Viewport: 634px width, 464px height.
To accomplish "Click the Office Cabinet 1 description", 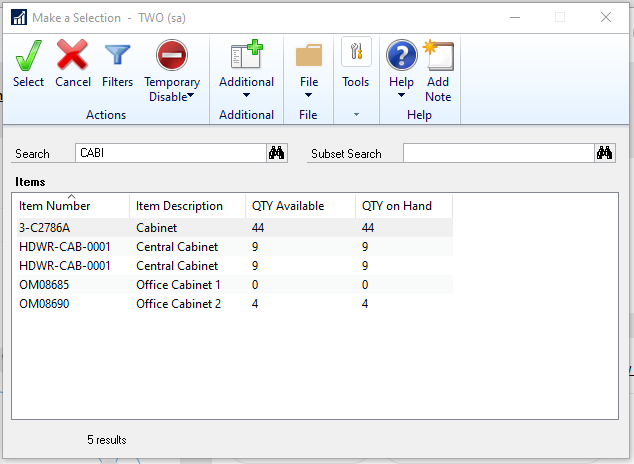I will (178, 285).
